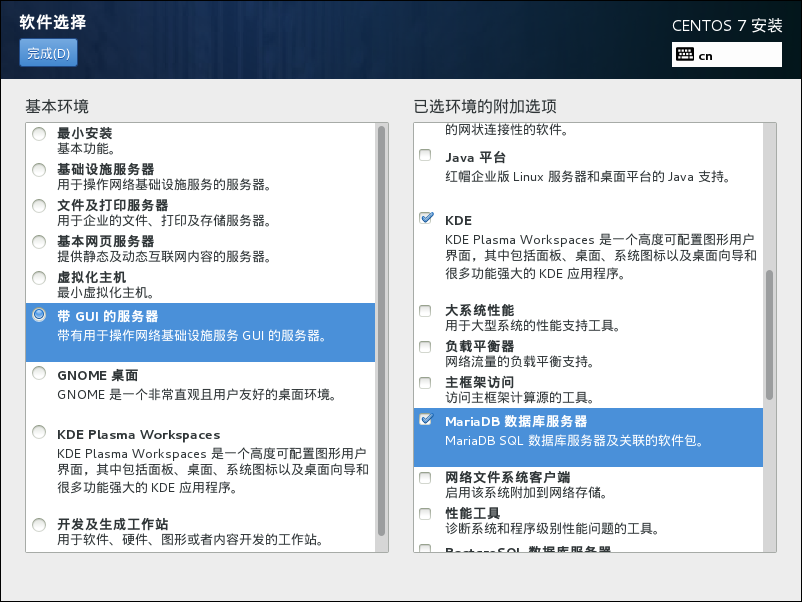Viewport: 802px width, 602px height.
Task: Check the 主框架访问 add-on
Action: tap(426, 382)
